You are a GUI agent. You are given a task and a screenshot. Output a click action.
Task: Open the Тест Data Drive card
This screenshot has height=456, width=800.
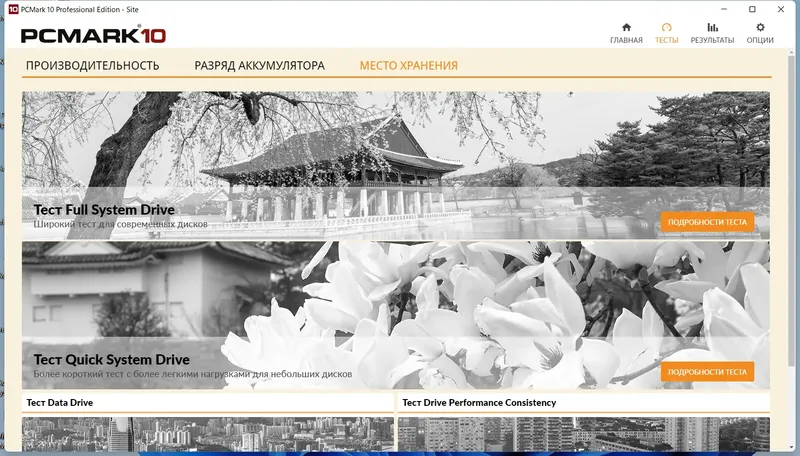[208, 422]
